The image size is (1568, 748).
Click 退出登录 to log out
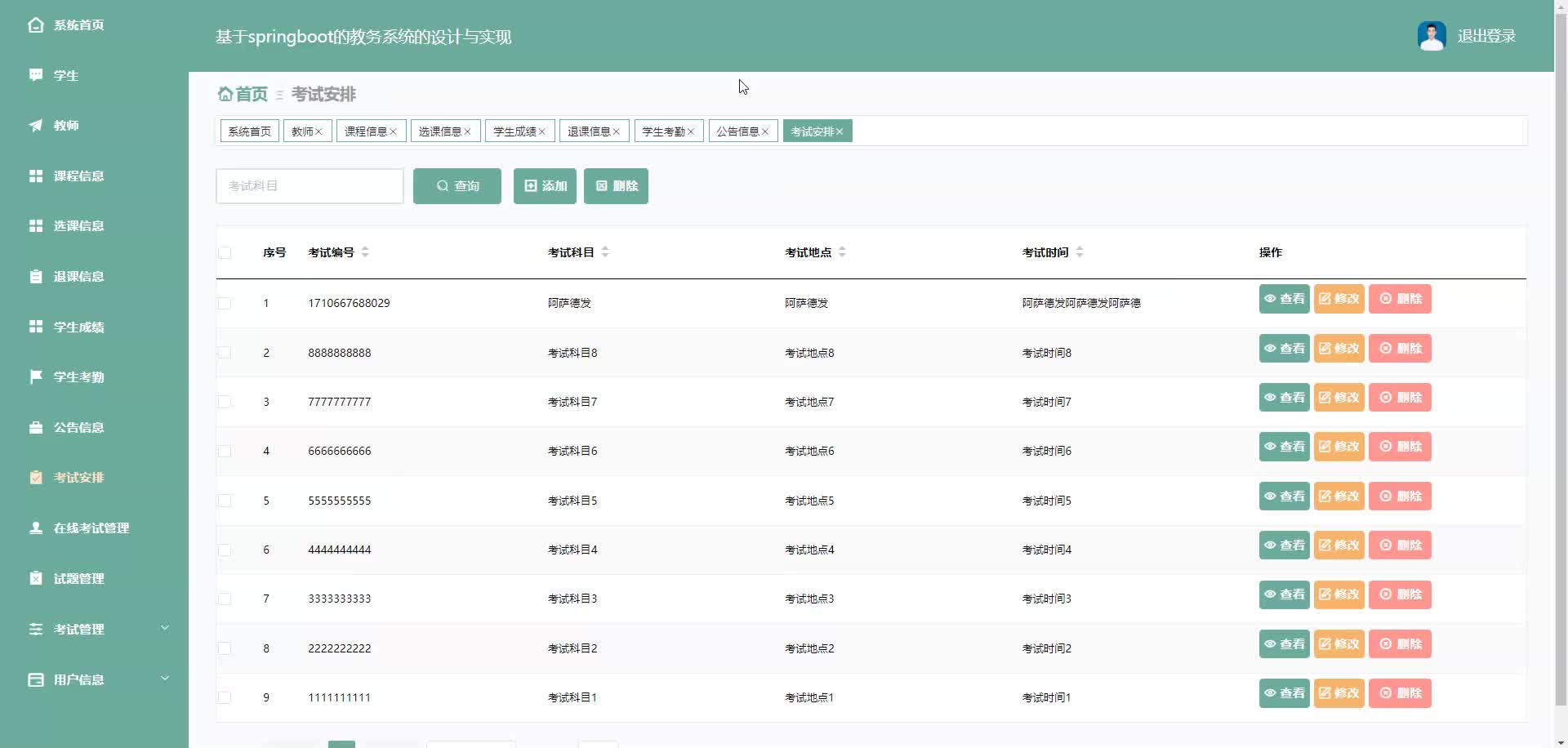1486,36
